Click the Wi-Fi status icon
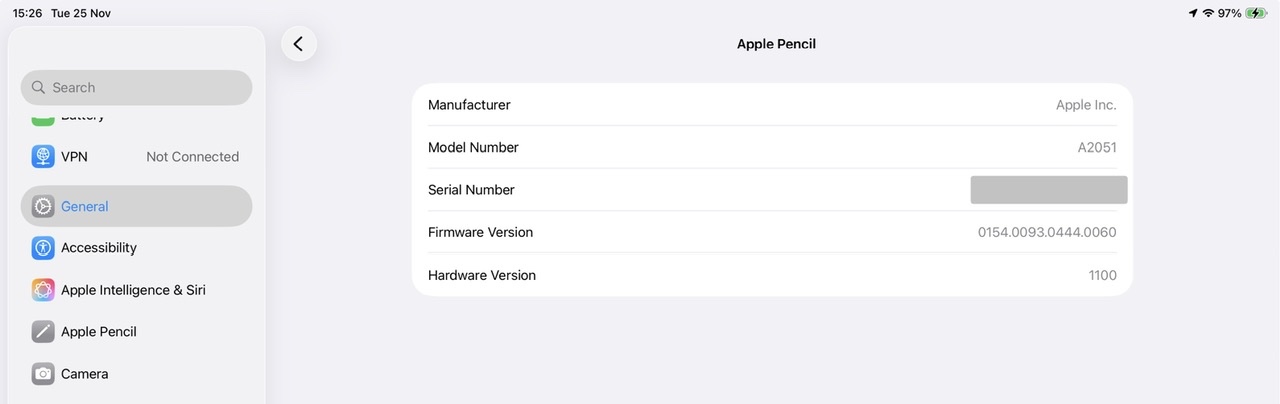 (x=1208, y=13)
